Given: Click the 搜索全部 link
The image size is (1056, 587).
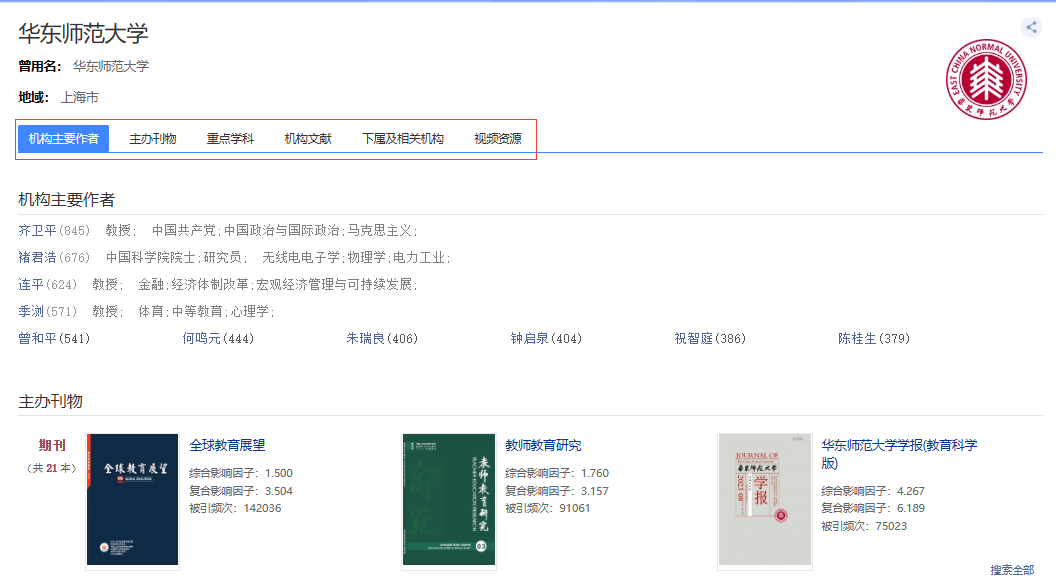Looking at the screenshot, I should coord(1012,570).
